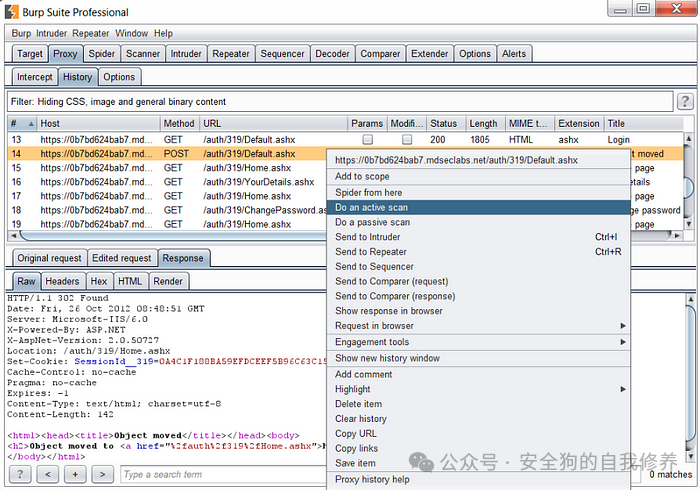700x490 pixels.
Task: Click the filter bar to edit filters
Action: coord(340,102)
